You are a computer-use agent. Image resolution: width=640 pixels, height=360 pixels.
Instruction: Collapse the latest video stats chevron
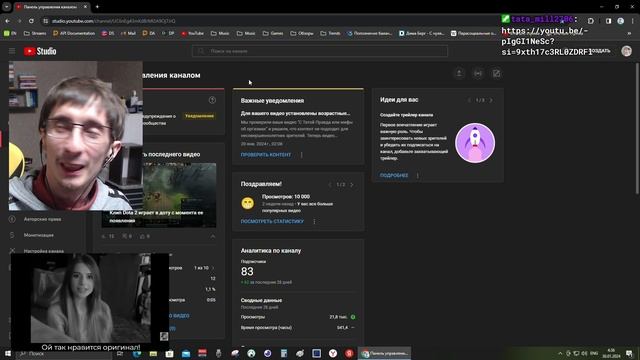coord(213,236)
